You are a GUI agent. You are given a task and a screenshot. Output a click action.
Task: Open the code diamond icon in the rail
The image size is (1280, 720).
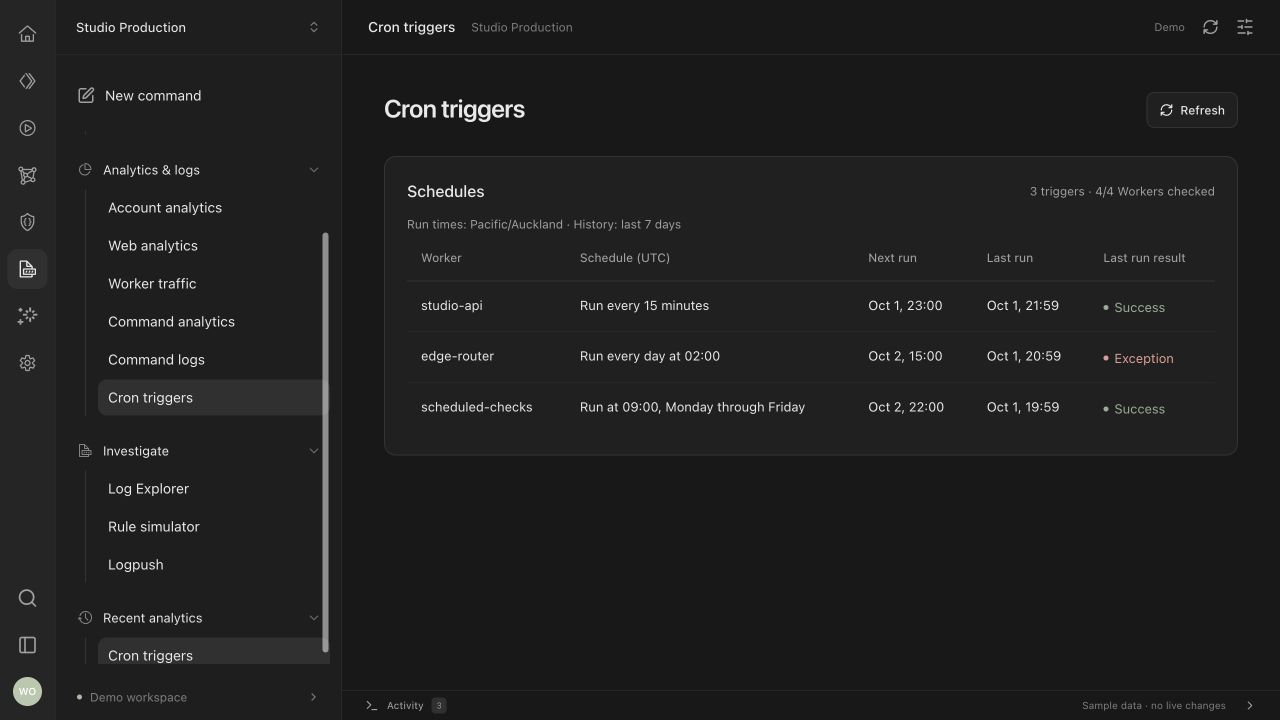tap(27, 81)
